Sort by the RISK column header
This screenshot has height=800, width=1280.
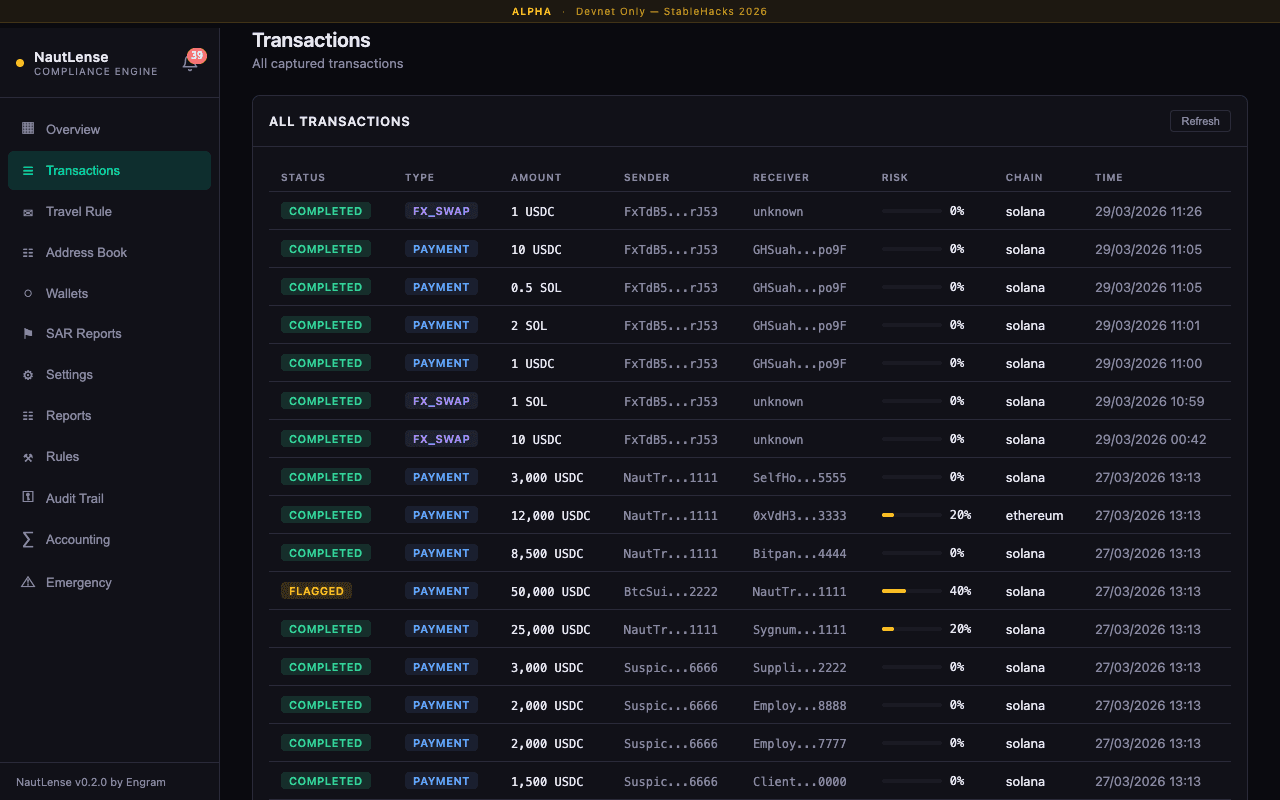894,177
